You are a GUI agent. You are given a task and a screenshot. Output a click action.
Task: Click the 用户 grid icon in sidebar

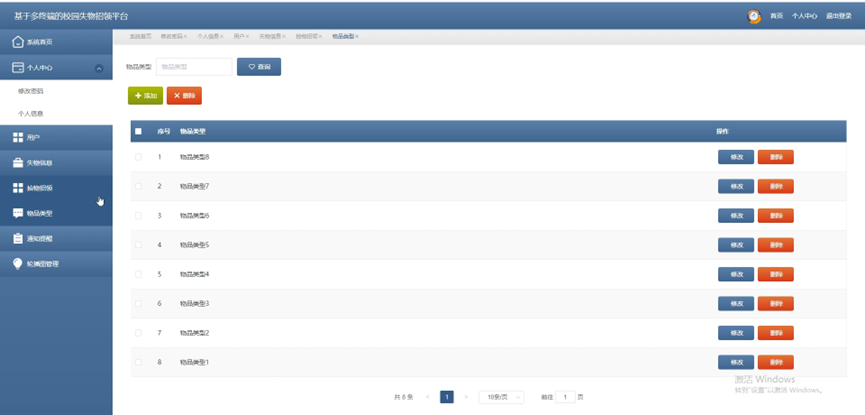click(18, 137)
